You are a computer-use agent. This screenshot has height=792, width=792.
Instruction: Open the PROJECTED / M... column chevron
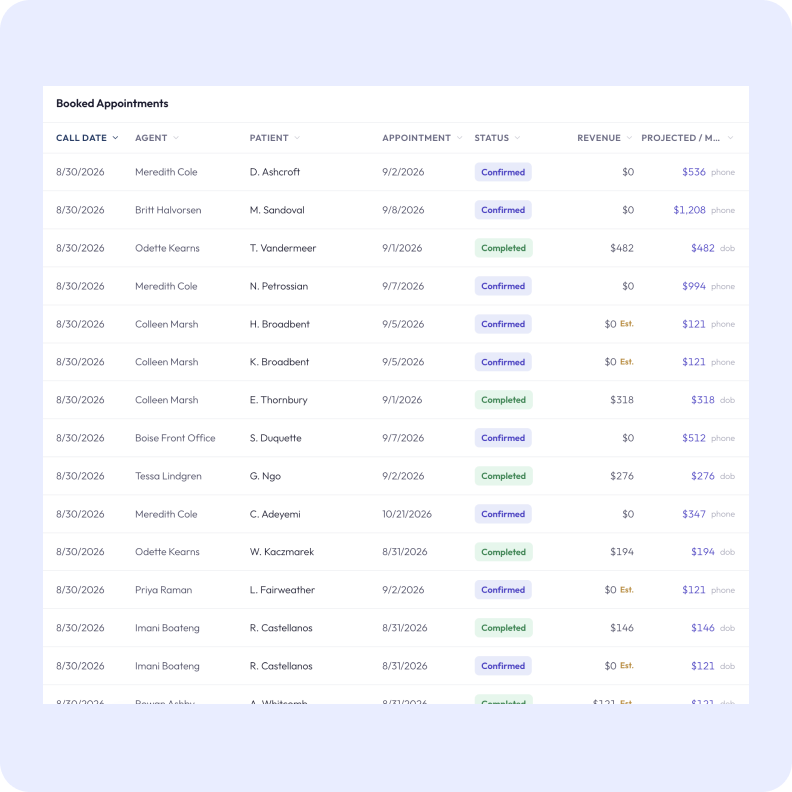click(730, 138)
